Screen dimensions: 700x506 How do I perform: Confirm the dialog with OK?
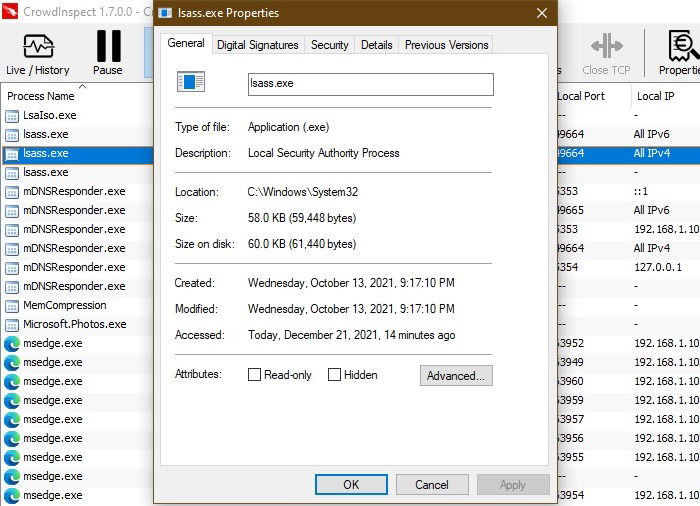[x=351, y=485]
